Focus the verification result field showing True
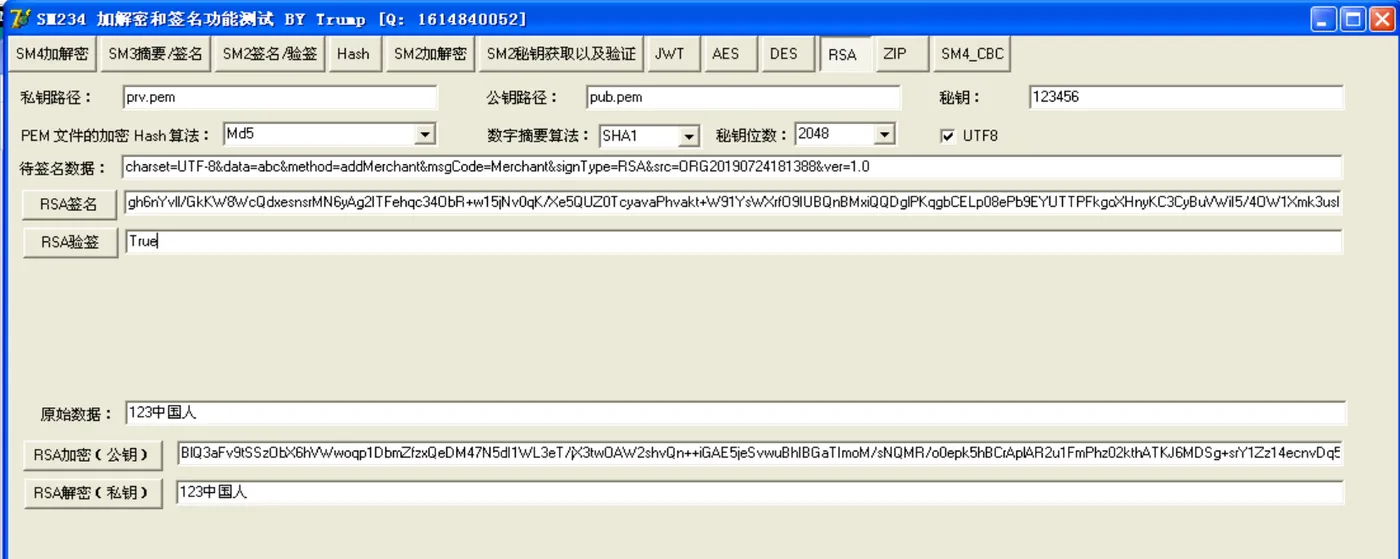 [x=733, y=242]
